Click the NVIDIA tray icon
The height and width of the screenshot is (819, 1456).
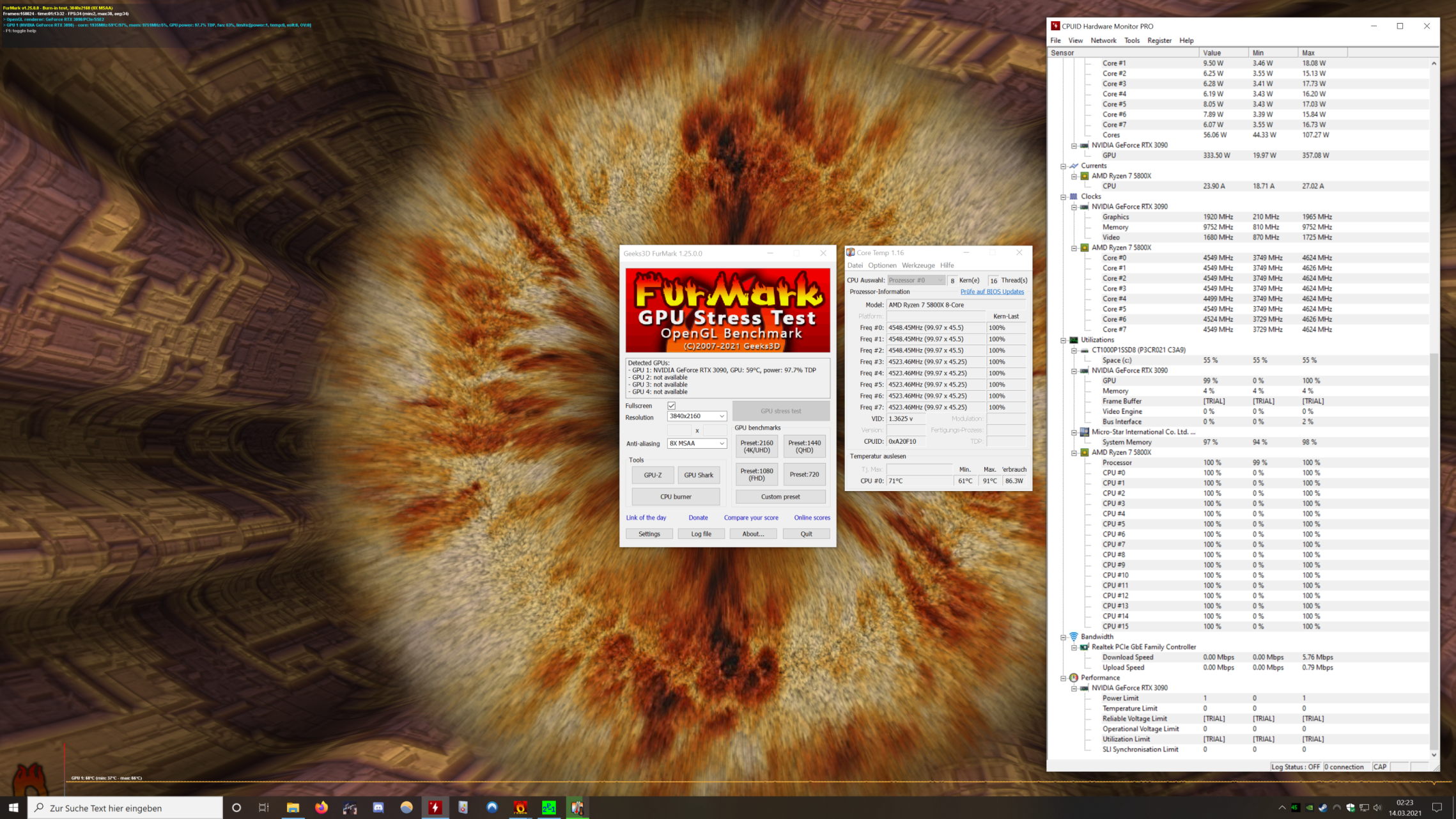pyautogui.click(x=1310, y=807)
